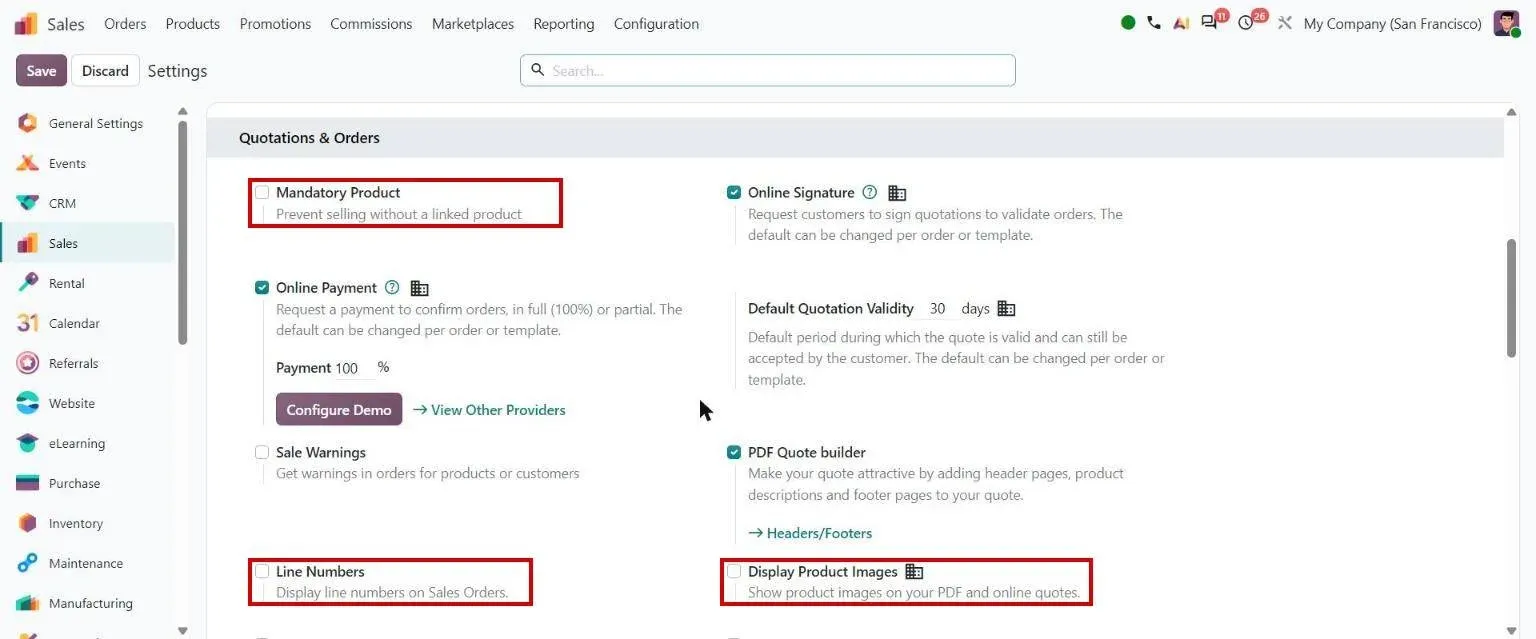
Task: Select the Inventory sidebar icon
Action: pos(28,523)
